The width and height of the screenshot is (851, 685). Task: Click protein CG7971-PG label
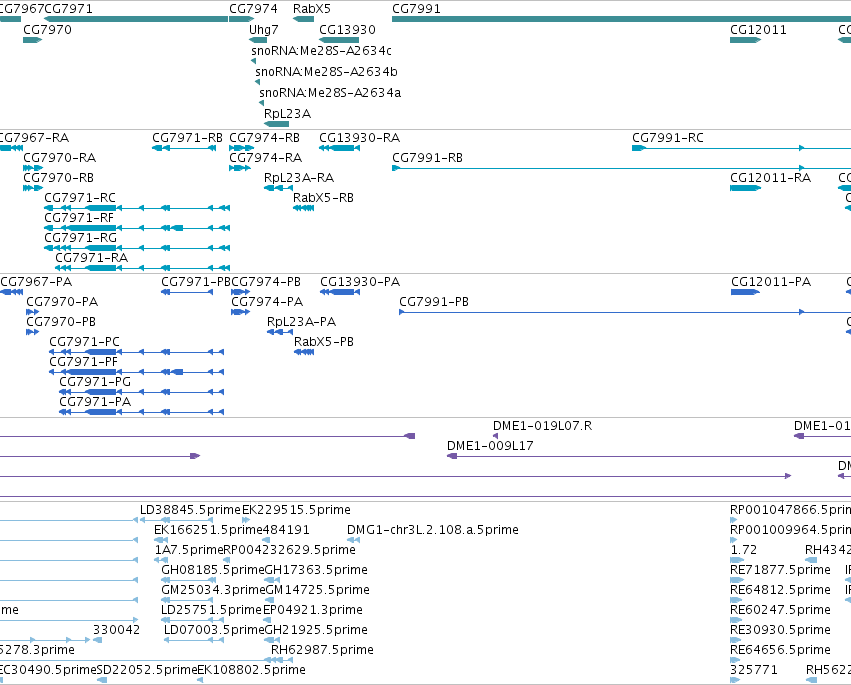tap(95, 383)
